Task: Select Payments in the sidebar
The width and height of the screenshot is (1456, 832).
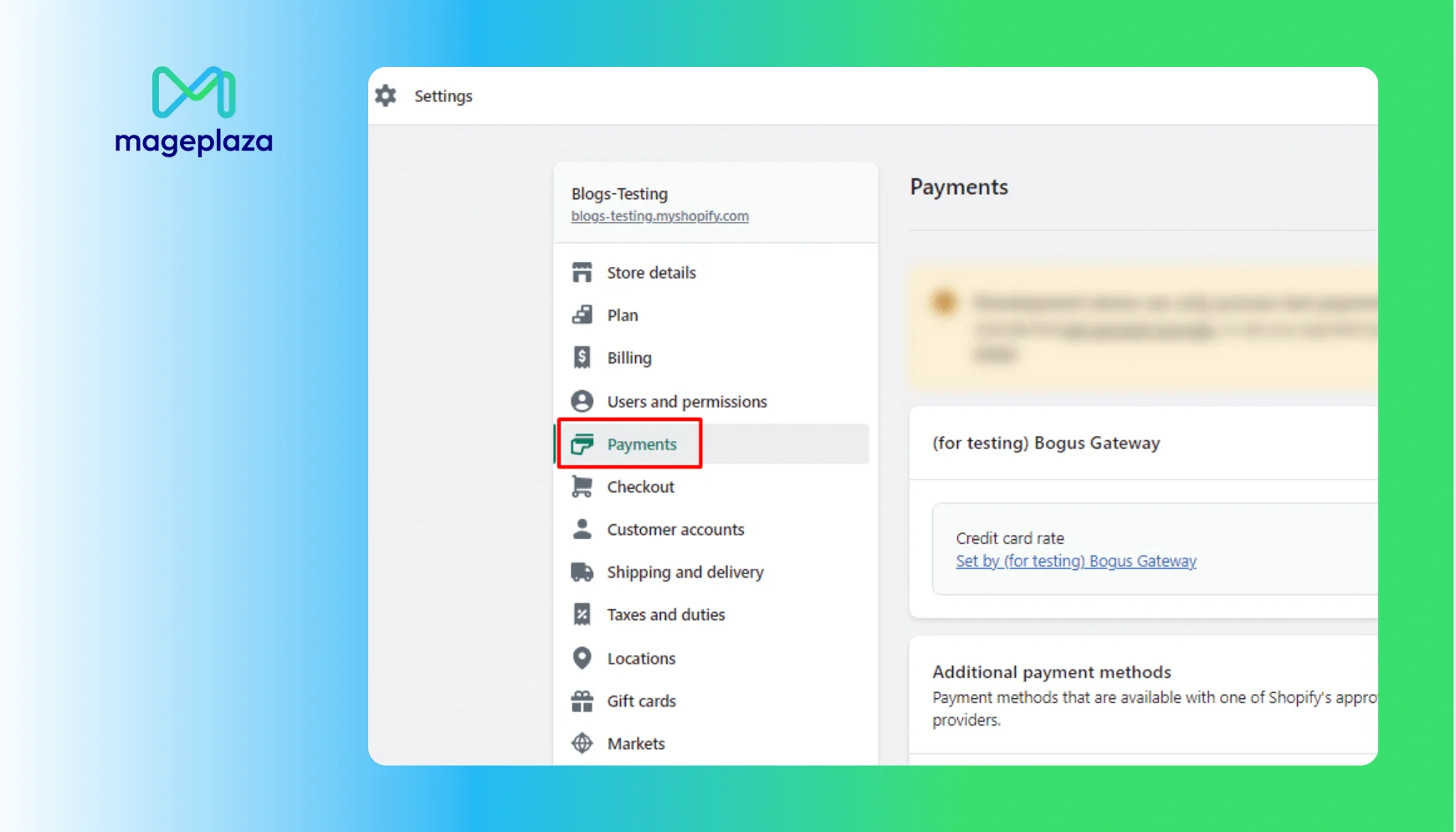Action: [x=712, y=444]
